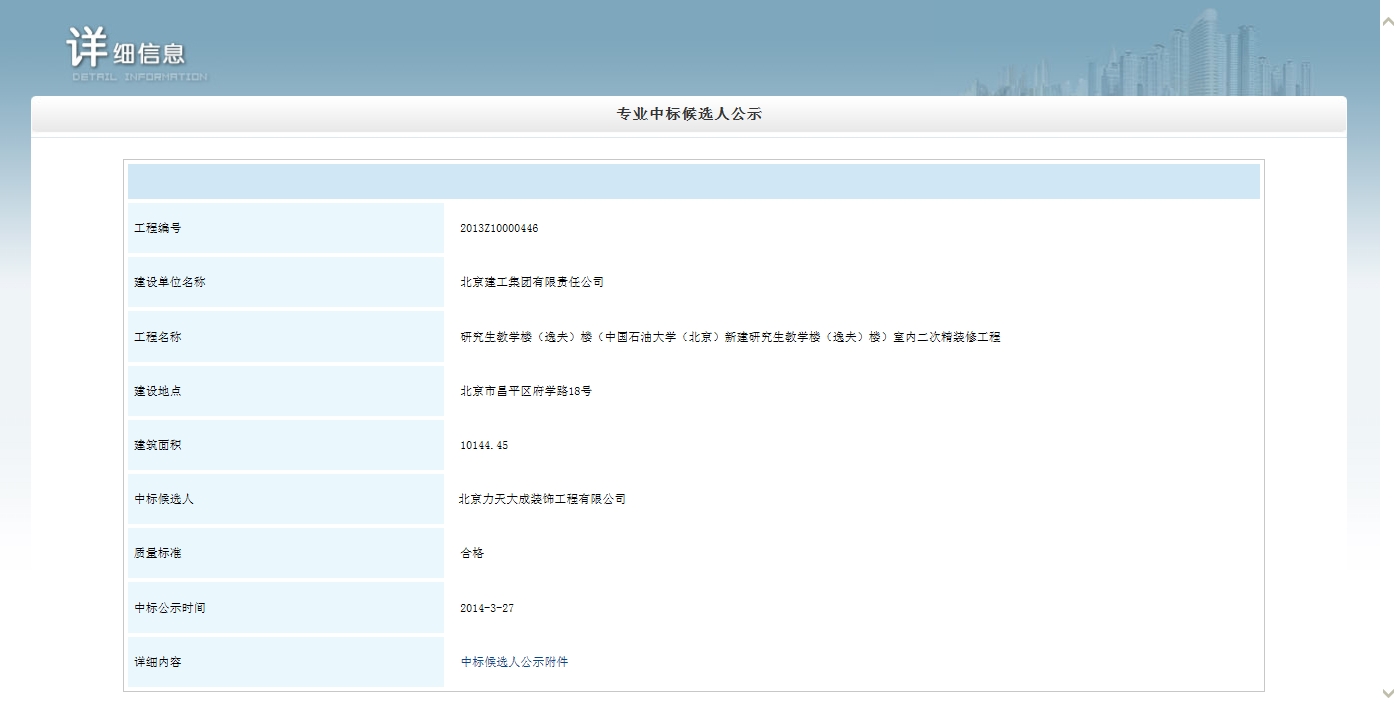Open the 中标候选人公示附件 link
This screenshot has width=1397, height=712.
click(x=514, y=662)
